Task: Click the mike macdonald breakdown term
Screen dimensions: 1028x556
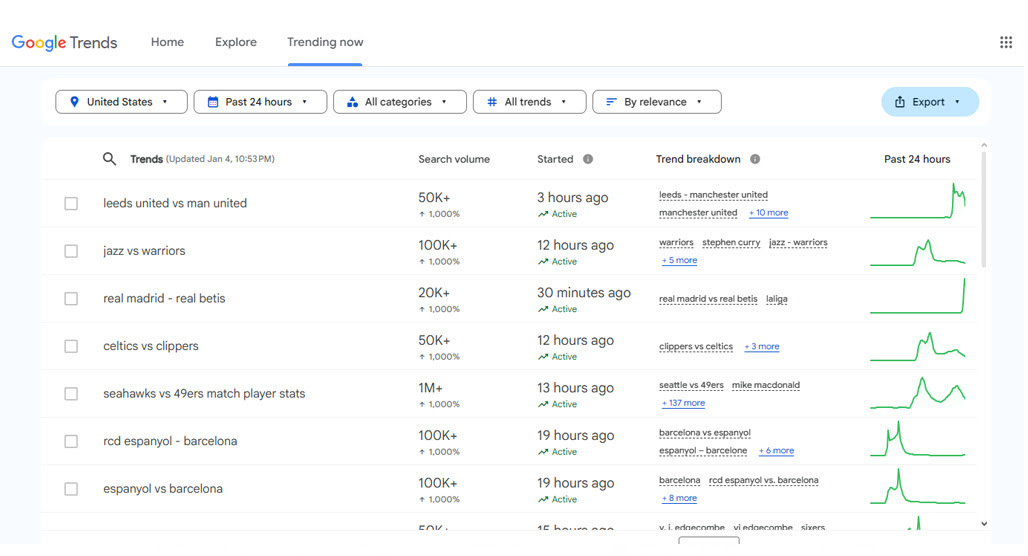Action: pos(766,385)
